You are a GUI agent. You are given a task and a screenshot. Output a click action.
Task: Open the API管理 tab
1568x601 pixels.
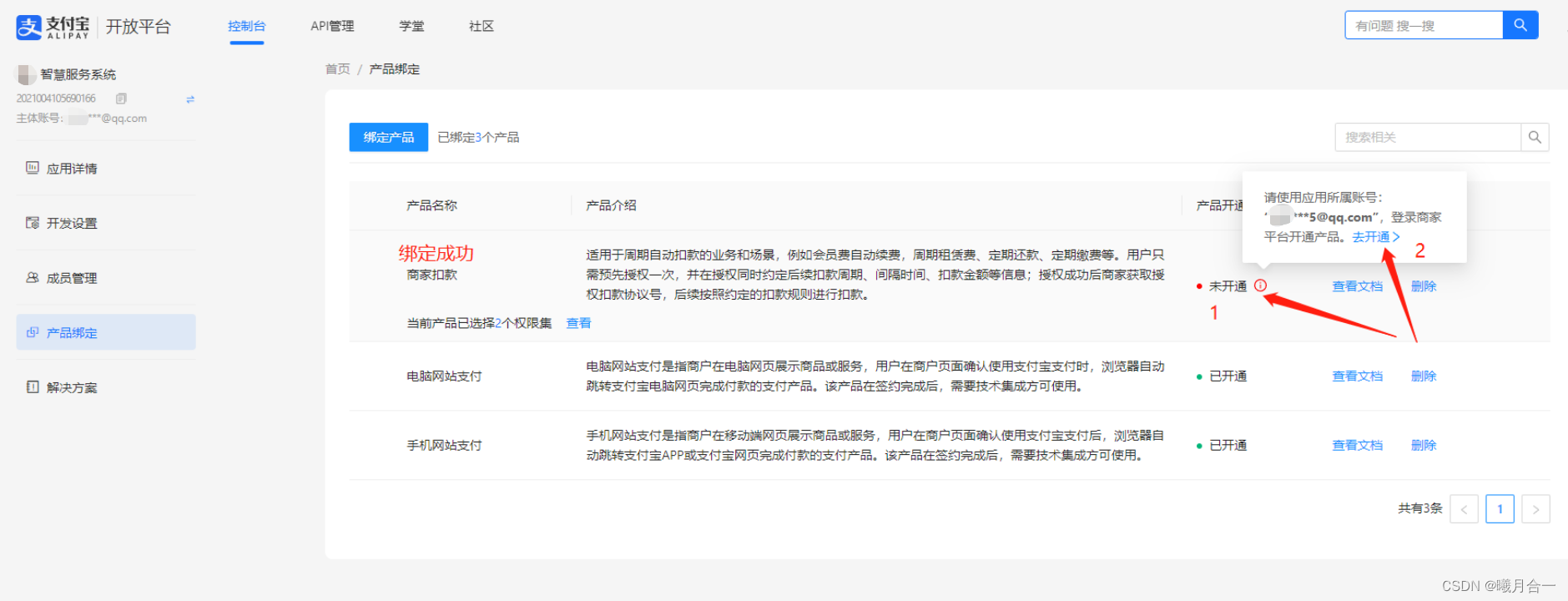click(332, 26)
